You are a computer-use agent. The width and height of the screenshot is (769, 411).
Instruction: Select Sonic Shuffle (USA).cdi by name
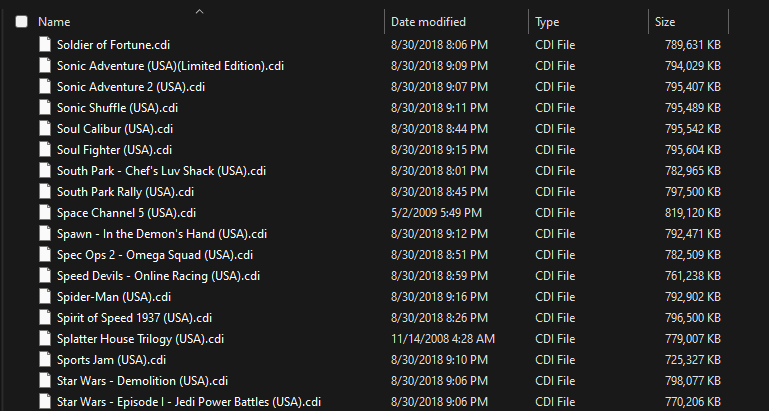coord(117,108)
